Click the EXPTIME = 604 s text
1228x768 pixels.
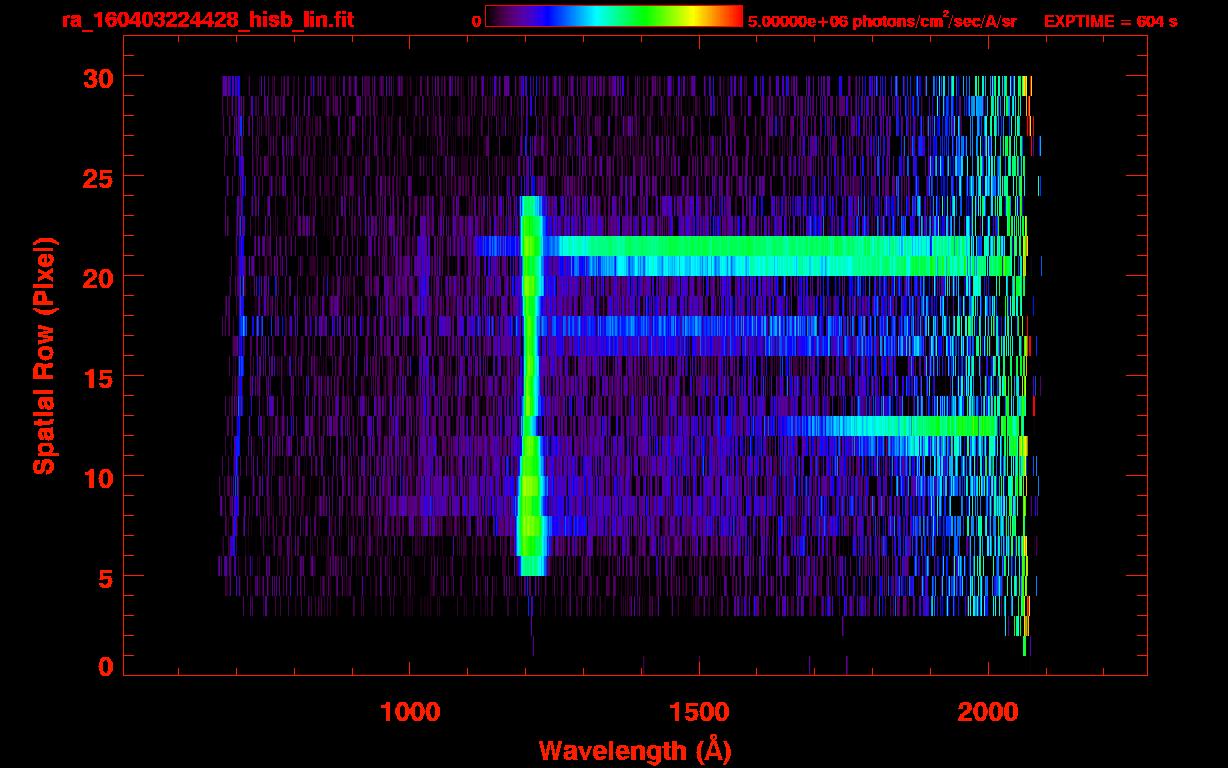1111,21
